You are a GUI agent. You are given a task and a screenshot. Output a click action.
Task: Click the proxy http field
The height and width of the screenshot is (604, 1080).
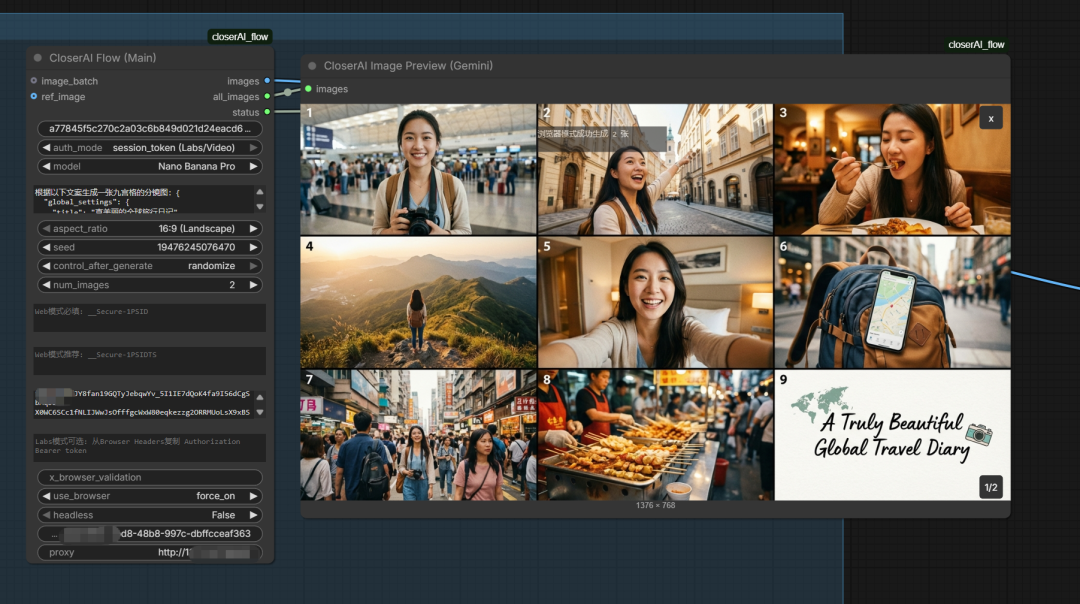149,552
